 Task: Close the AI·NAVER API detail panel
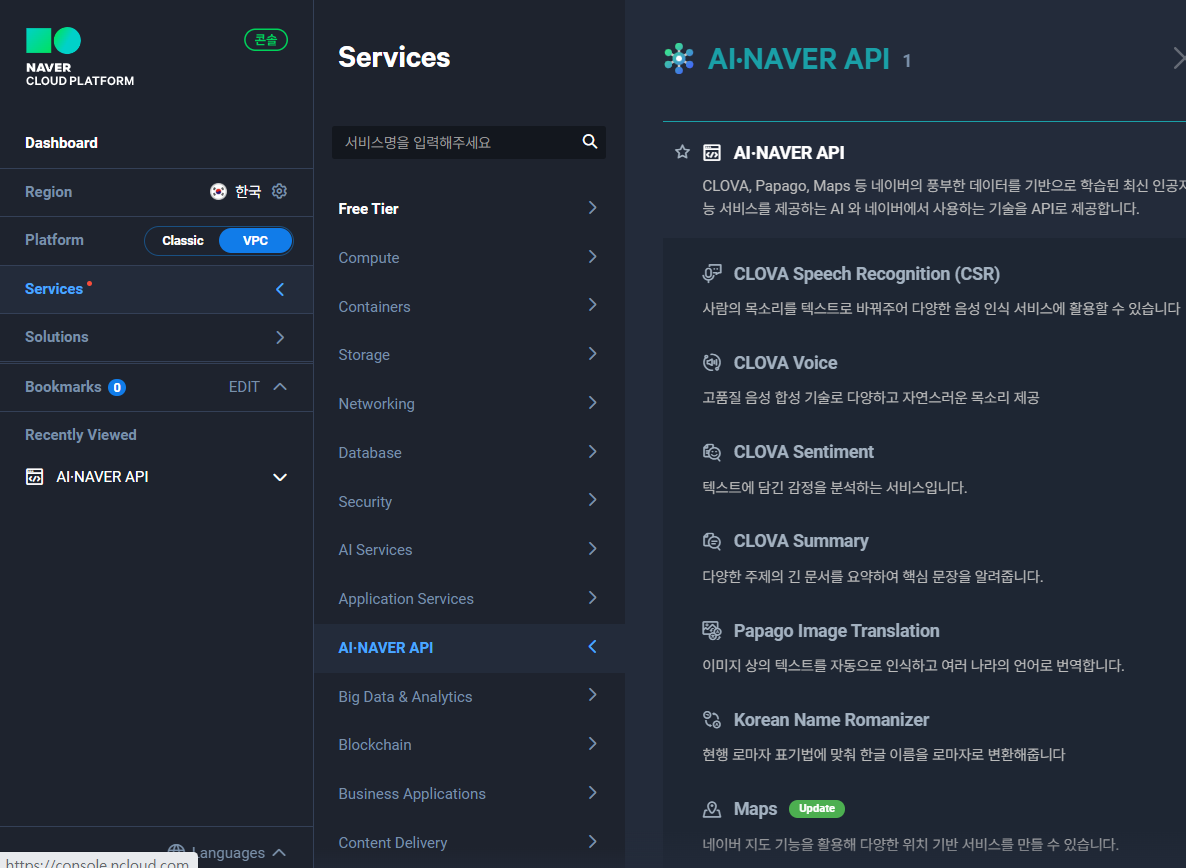(x=1178, y=58)
